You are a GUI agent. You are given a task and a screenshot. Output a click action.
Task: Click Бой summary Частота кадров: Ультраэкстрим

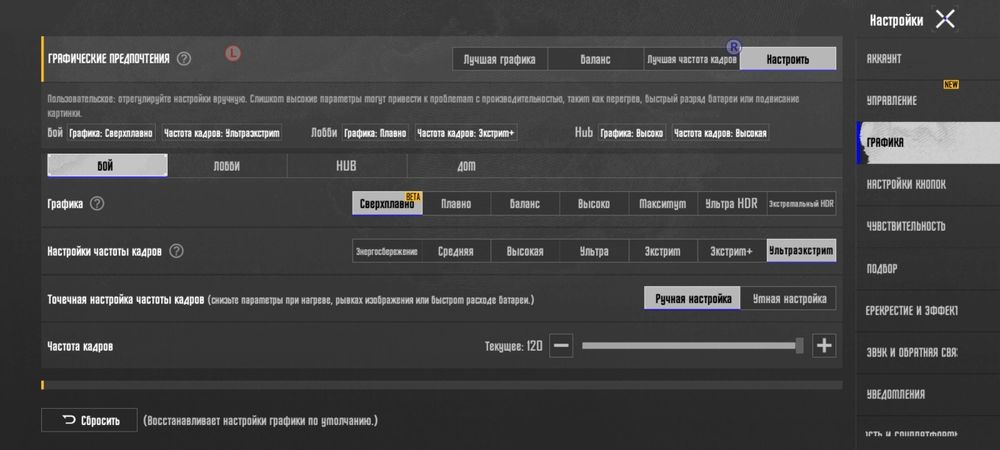(x=221, y=133)
